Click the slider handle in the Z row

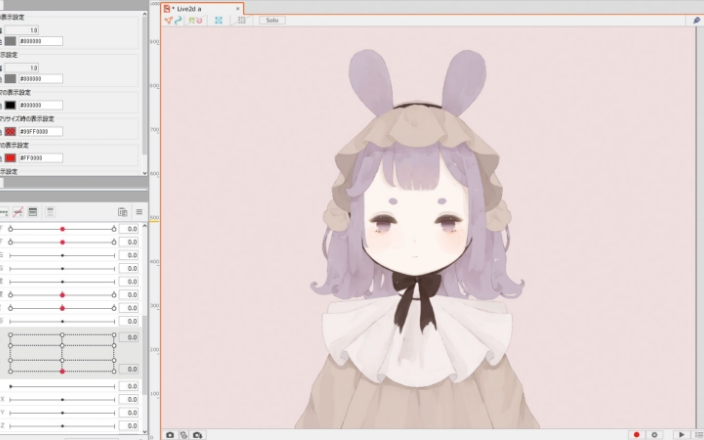62,426
